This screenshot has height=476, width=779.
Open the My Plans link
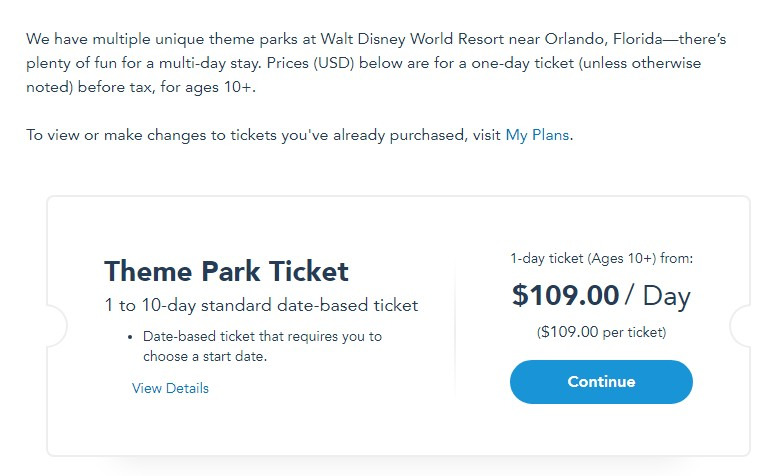coord(538,135)
